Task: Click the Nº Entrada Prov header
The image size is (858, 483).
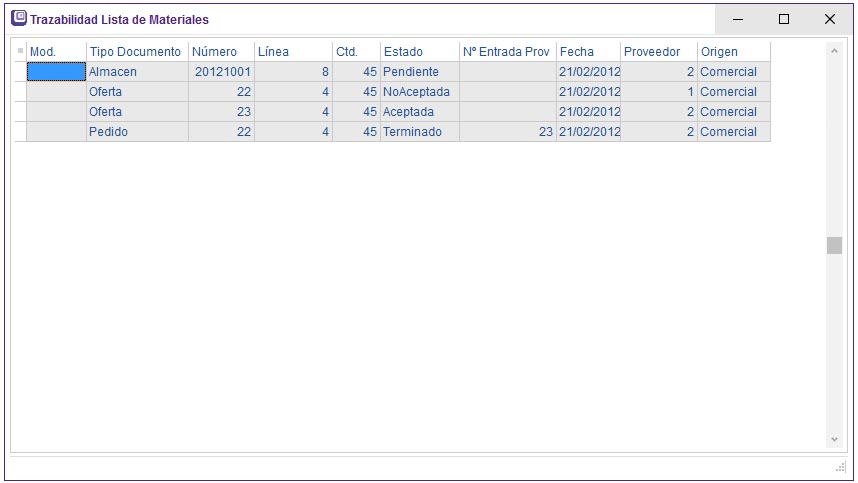Action: 506,51
